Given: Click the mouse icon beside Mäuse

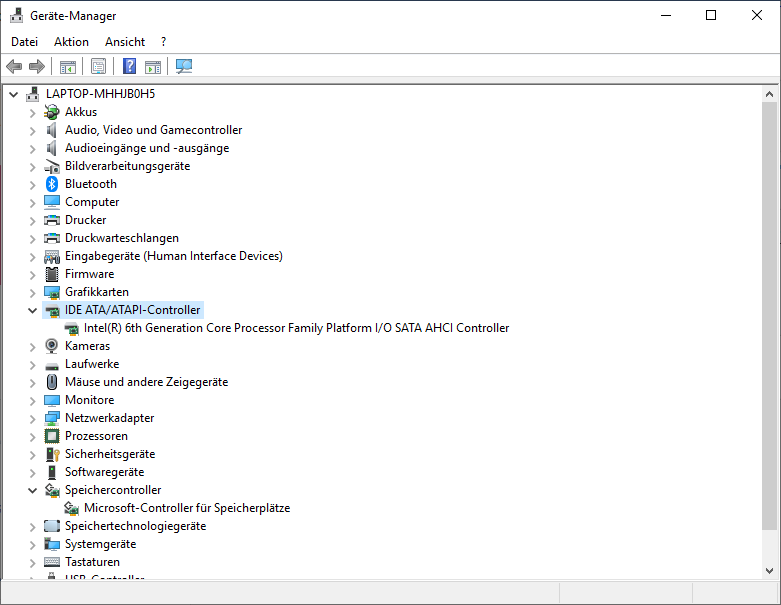Looking at the screenshot, I should (52, 382).
